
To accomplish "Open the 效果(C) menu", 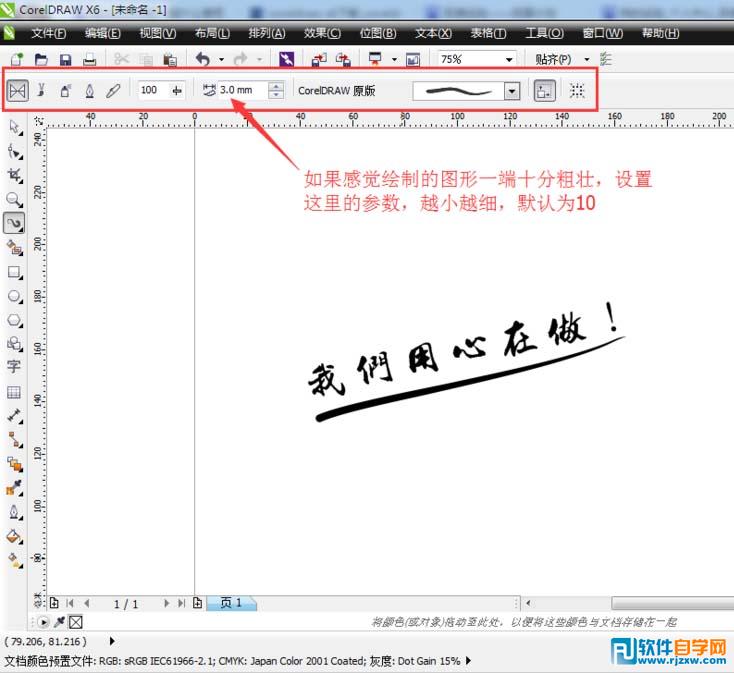I will click(x=322, y=33).
